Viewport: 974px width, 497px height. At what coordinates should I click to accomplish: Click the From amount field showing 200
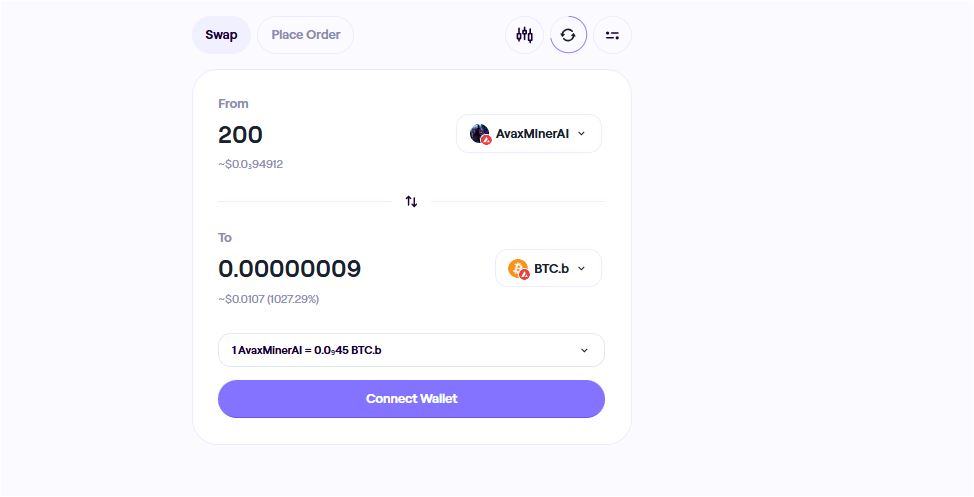pyautogui.click(x=241, y=135)
